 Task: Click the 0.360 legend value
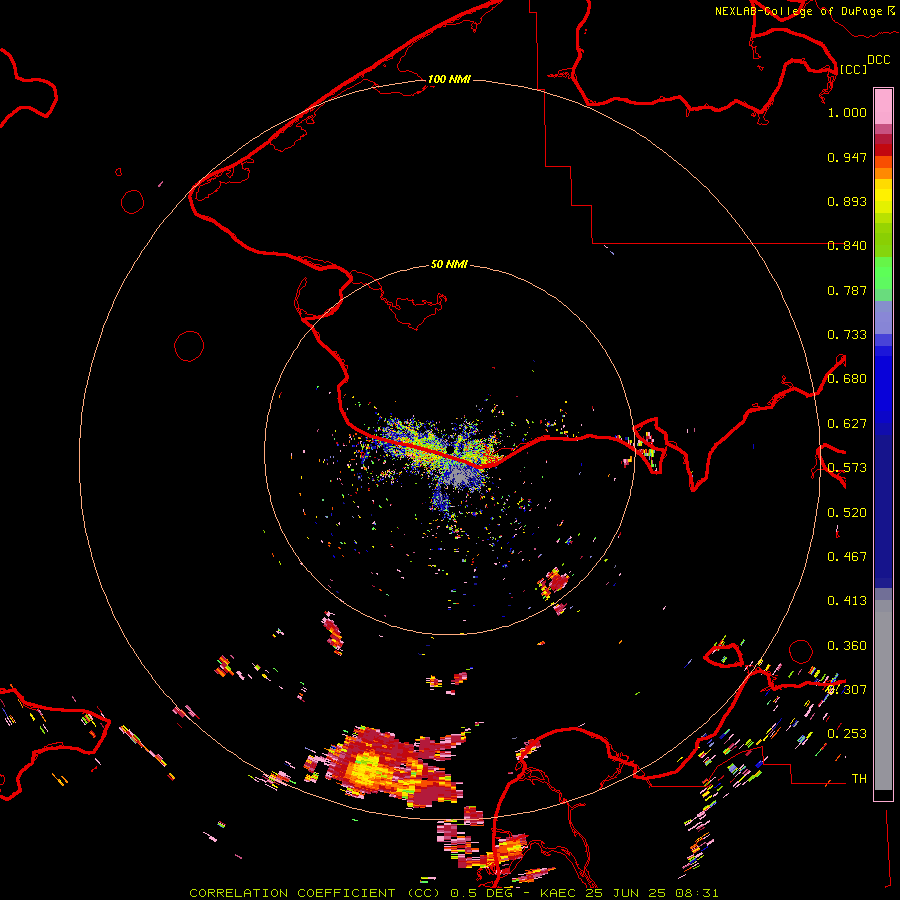847,646
